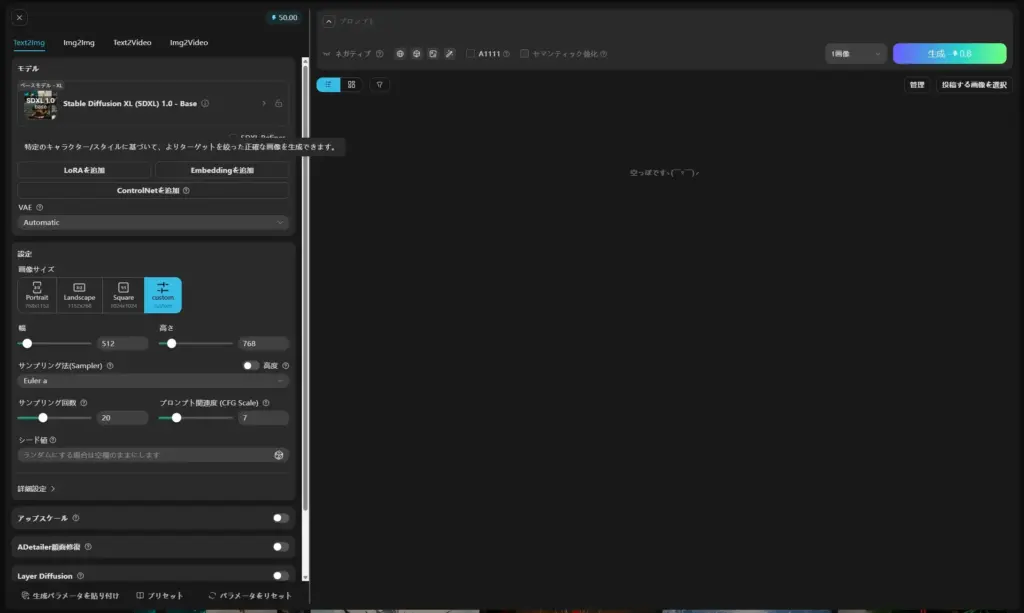Select the Square image size preset

tap(121, 294)
